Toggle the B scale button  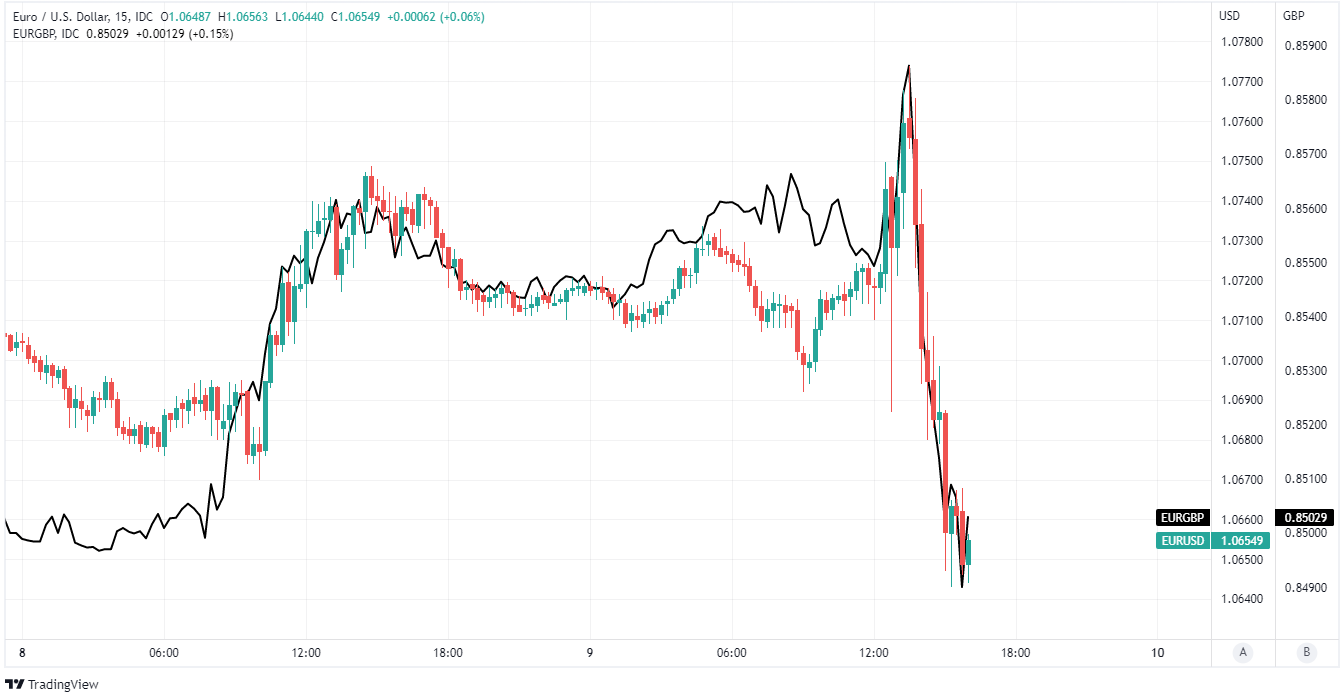[x=1306, y=653]
